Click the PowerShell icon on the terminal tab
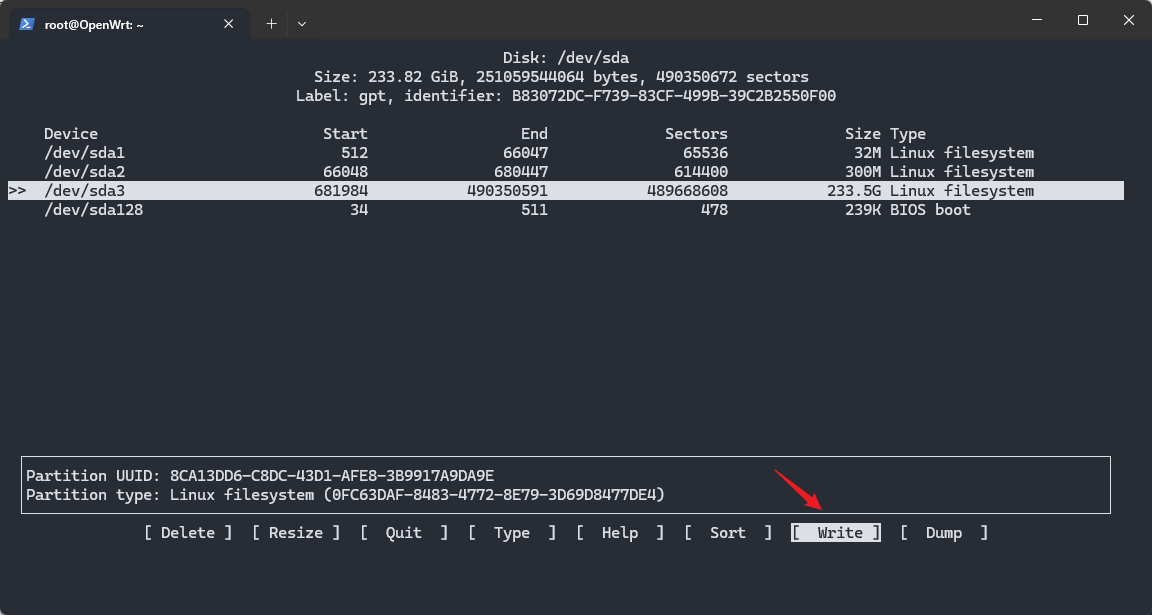 24,23
